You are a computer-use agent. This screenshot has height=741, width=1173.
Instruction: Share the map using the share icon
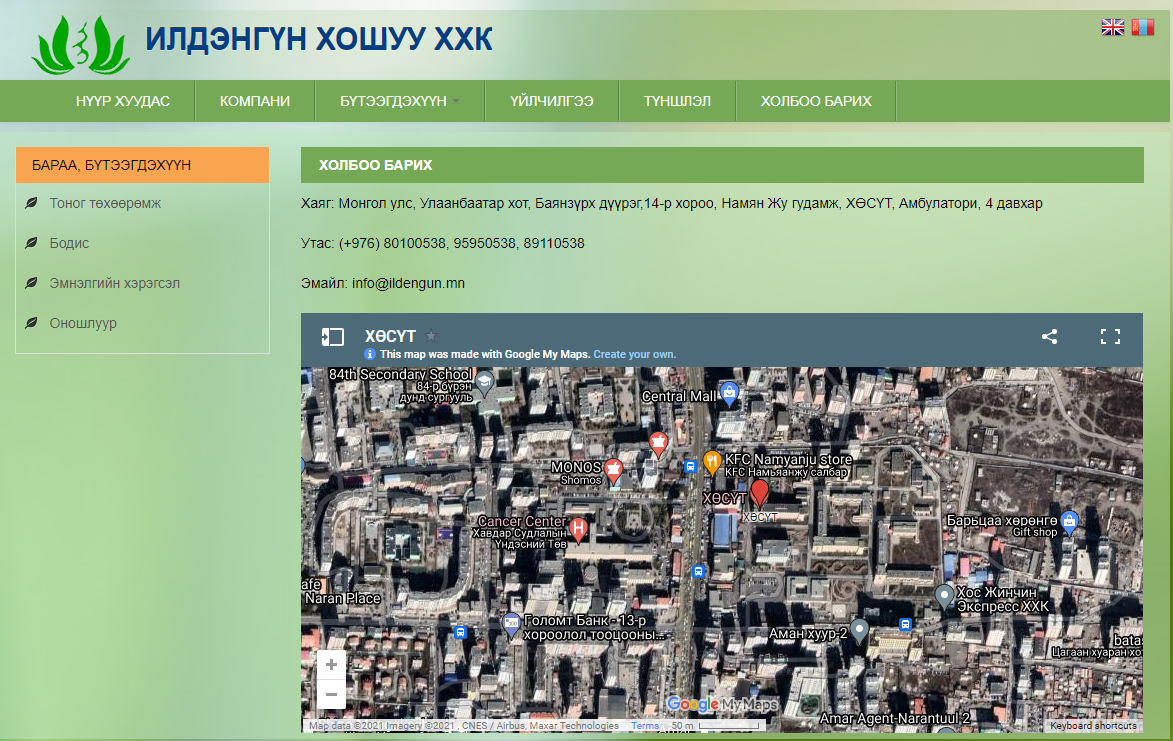(x=1049, y=337)
